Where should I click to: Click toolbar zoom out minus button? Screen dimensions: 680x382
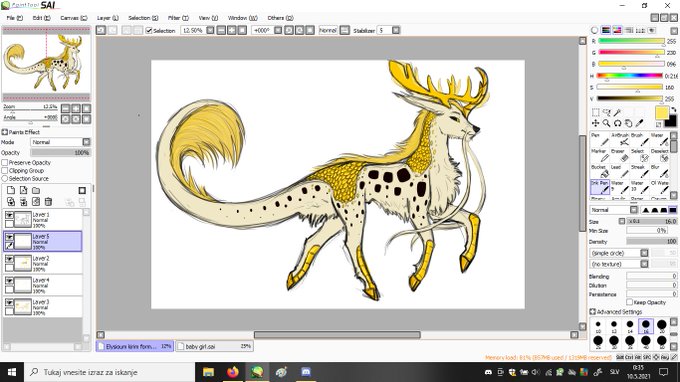221,30
